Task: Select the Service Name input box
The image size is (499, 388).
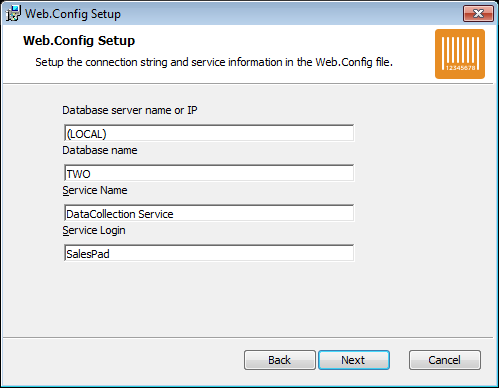Action: tap(209, 213)
